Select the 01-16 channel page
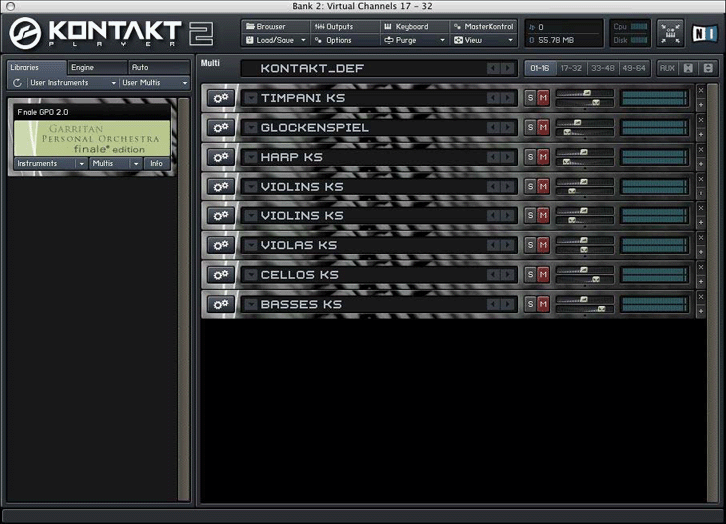The height and width of the screenshot is (524, 726). (x=540, y=69)
